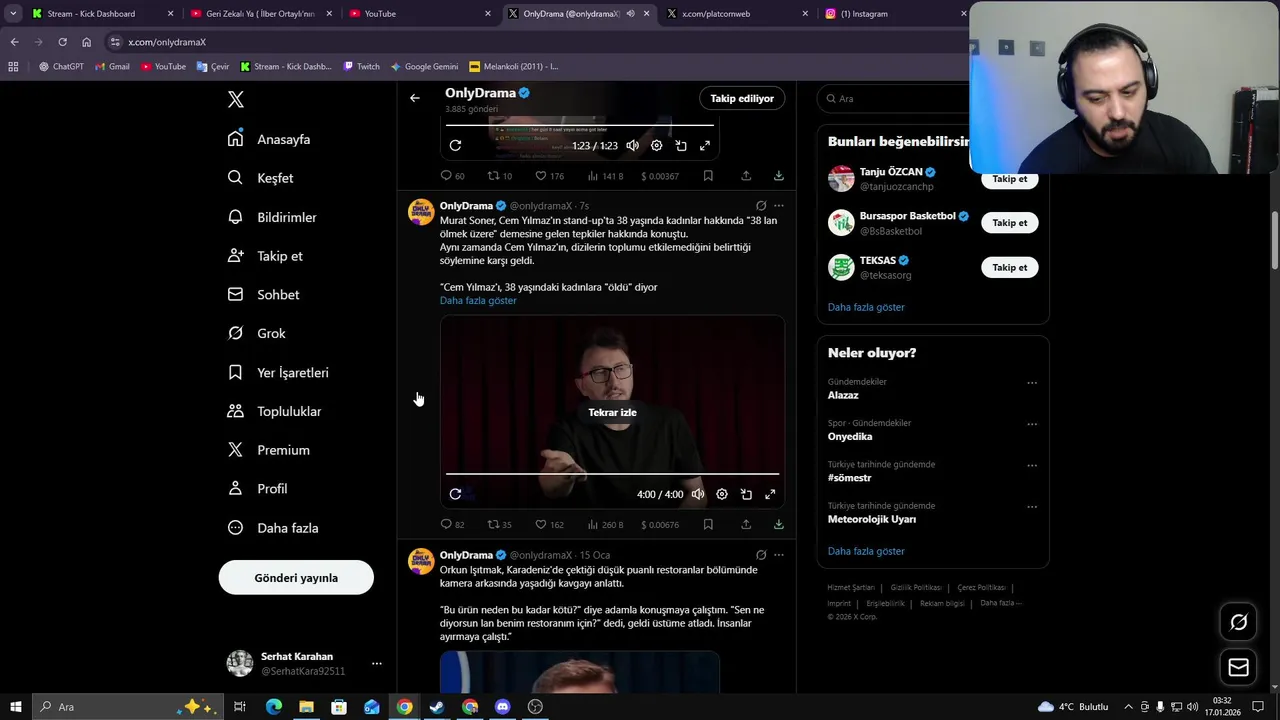
Task: Open account options next to Serhat Karahan
Action: pos(377,664)
